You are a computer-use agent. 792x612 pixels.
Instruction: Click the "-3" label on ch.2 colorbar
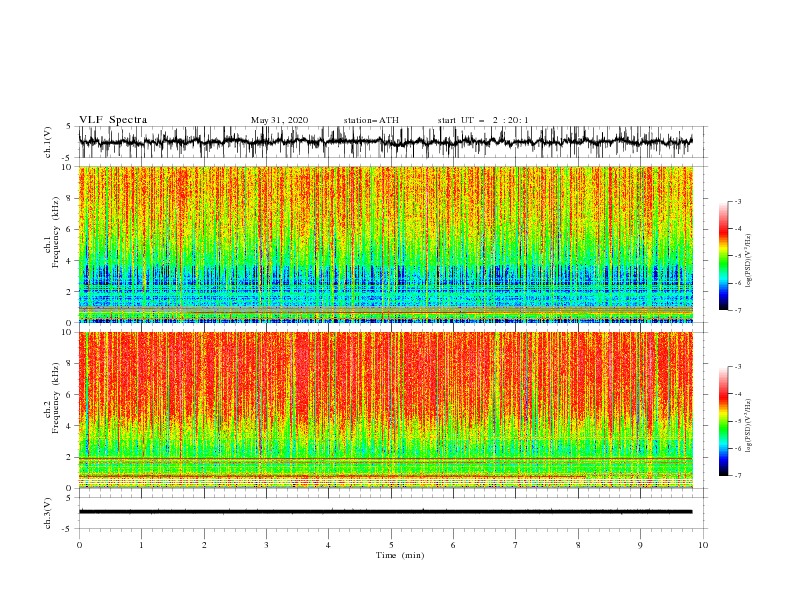tap(737, 367)
